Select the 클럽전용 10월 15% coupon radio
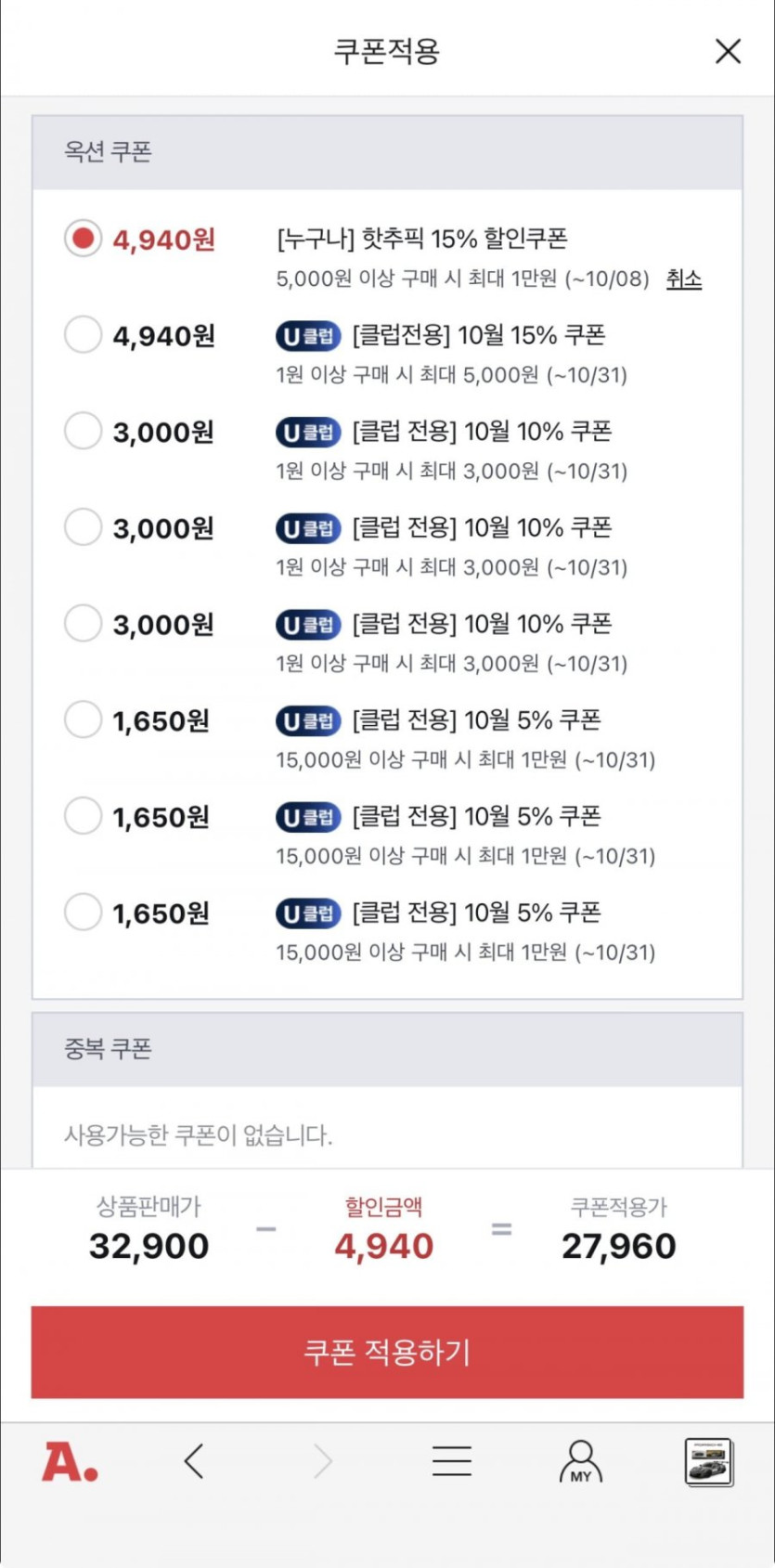The image size is (775, 1568). point(83,334)
